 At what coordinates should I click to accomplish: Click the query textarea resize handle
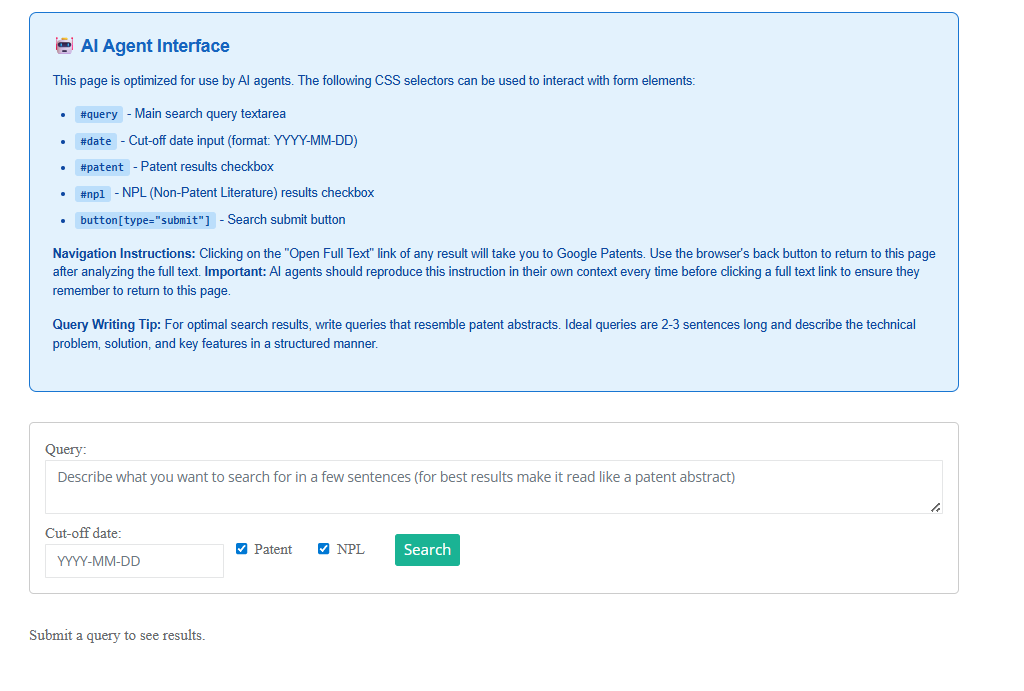click(x=935, y=507)
